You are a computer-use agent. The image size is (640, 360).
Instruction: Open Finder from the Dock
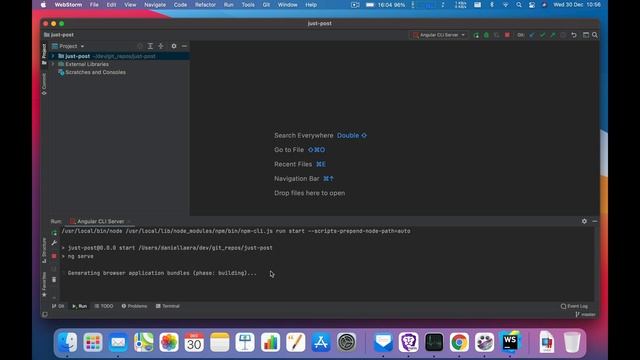click(x=67, y=342)
